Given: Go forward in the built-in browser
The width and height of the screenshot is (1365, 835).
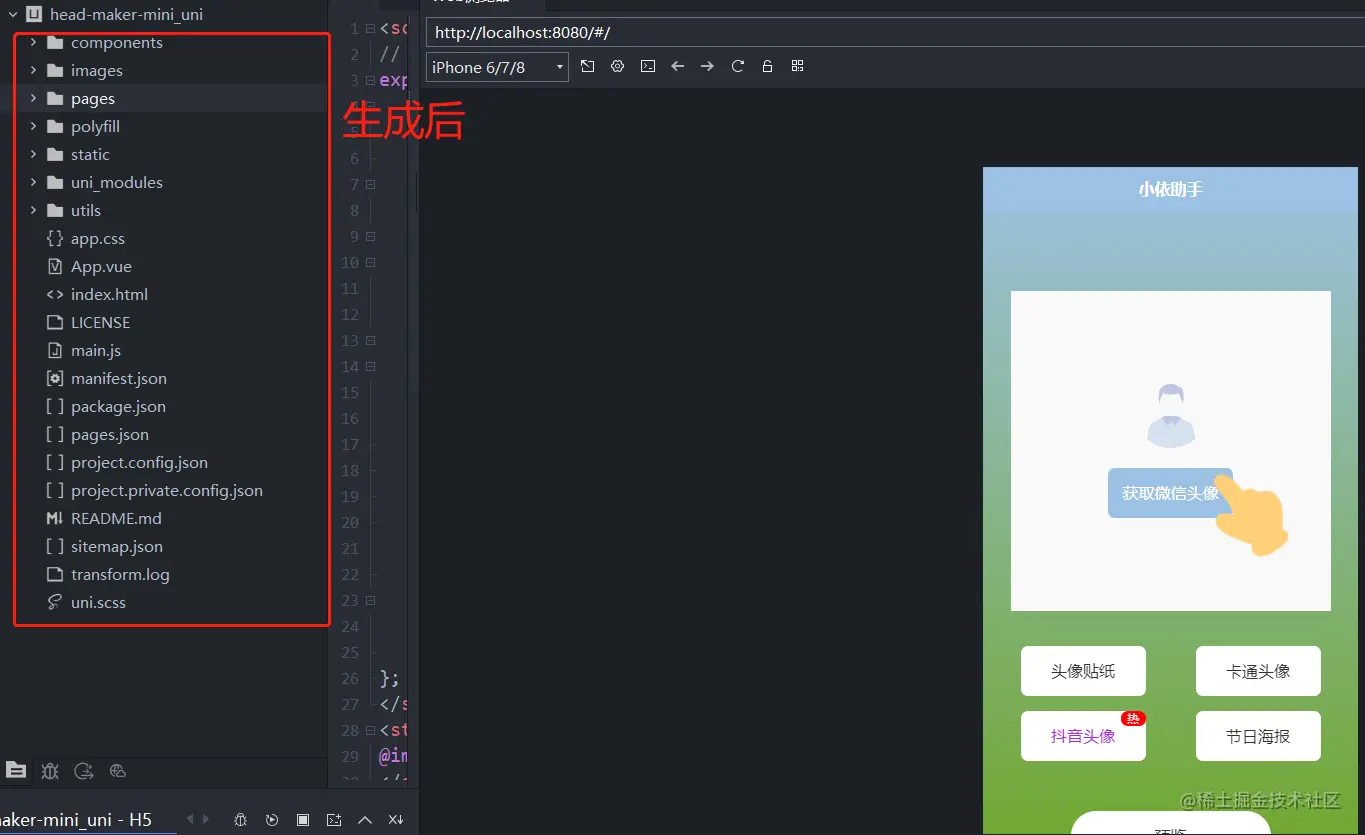Looking at the screenshot, I should coord(707,66).
